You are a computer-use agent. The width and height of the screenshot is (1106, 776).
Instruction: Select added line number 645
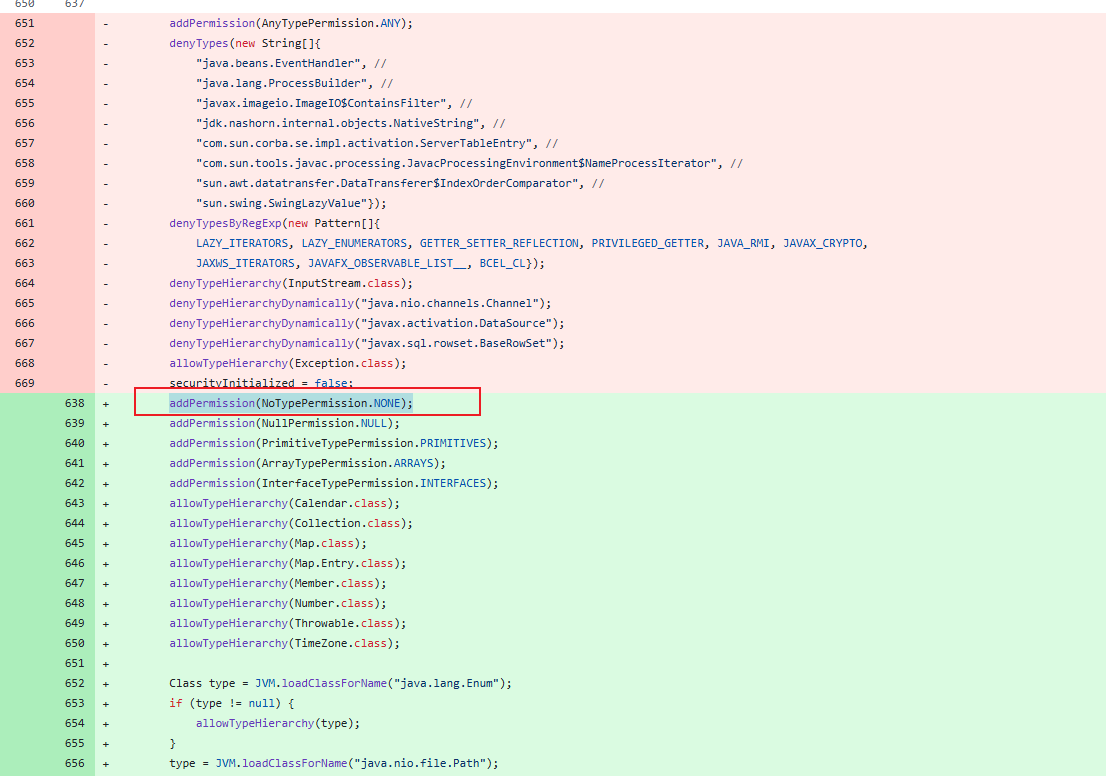pos(75,543)
